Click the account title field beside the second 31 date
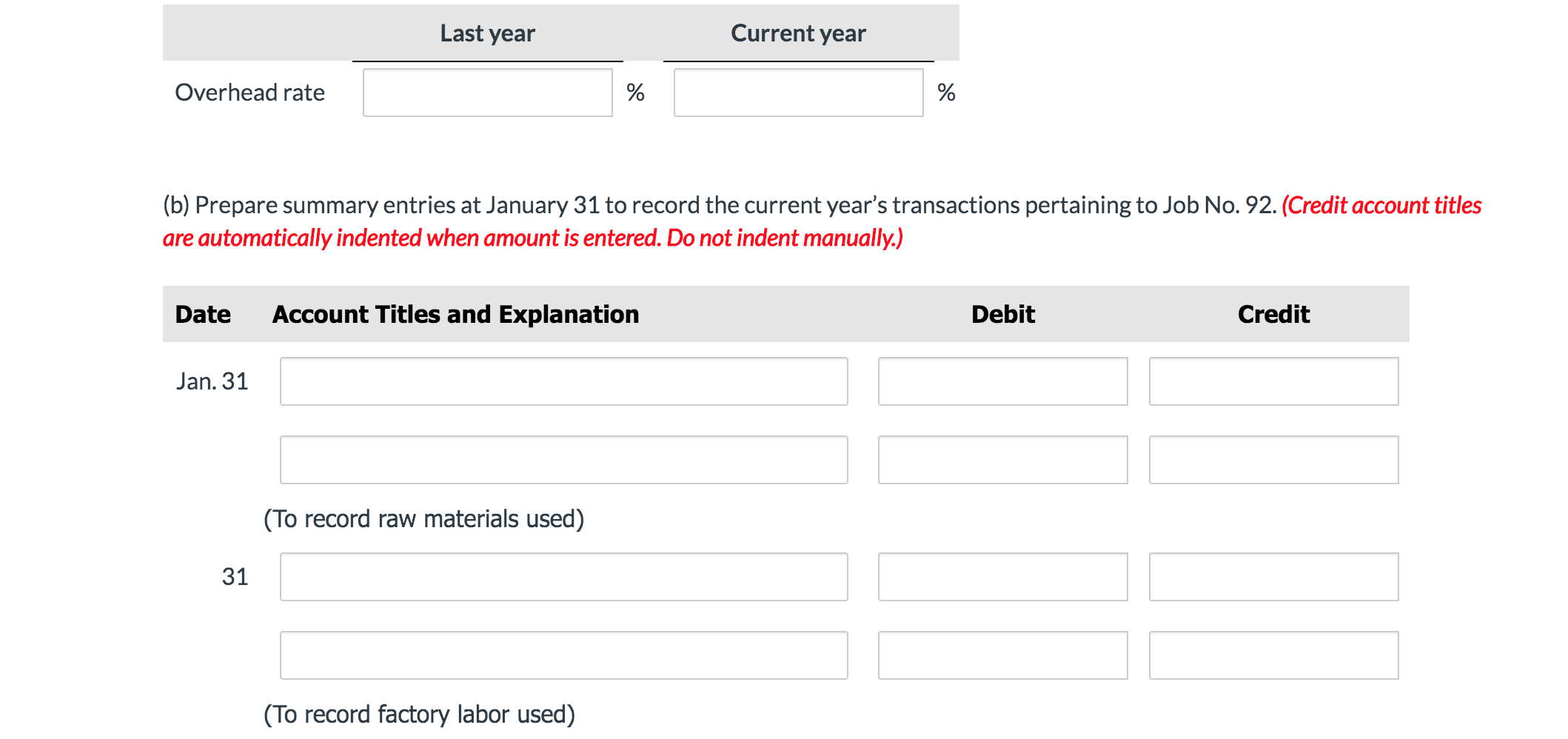This screenshot has height=739, width=1568. click(x=563, y=577)
